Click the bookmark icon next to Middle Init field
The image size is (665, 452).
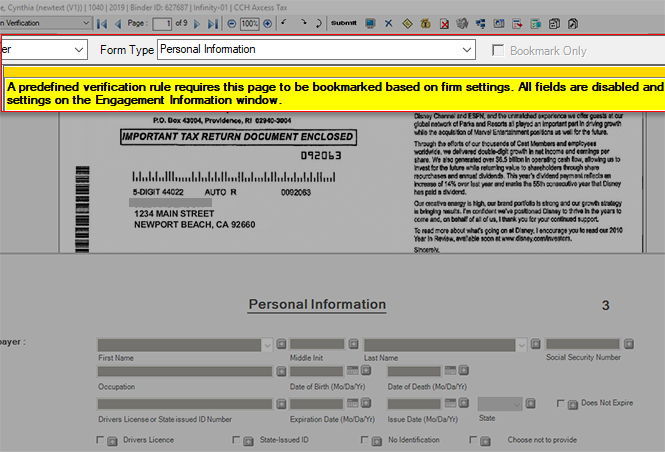[x=354, y=344]
